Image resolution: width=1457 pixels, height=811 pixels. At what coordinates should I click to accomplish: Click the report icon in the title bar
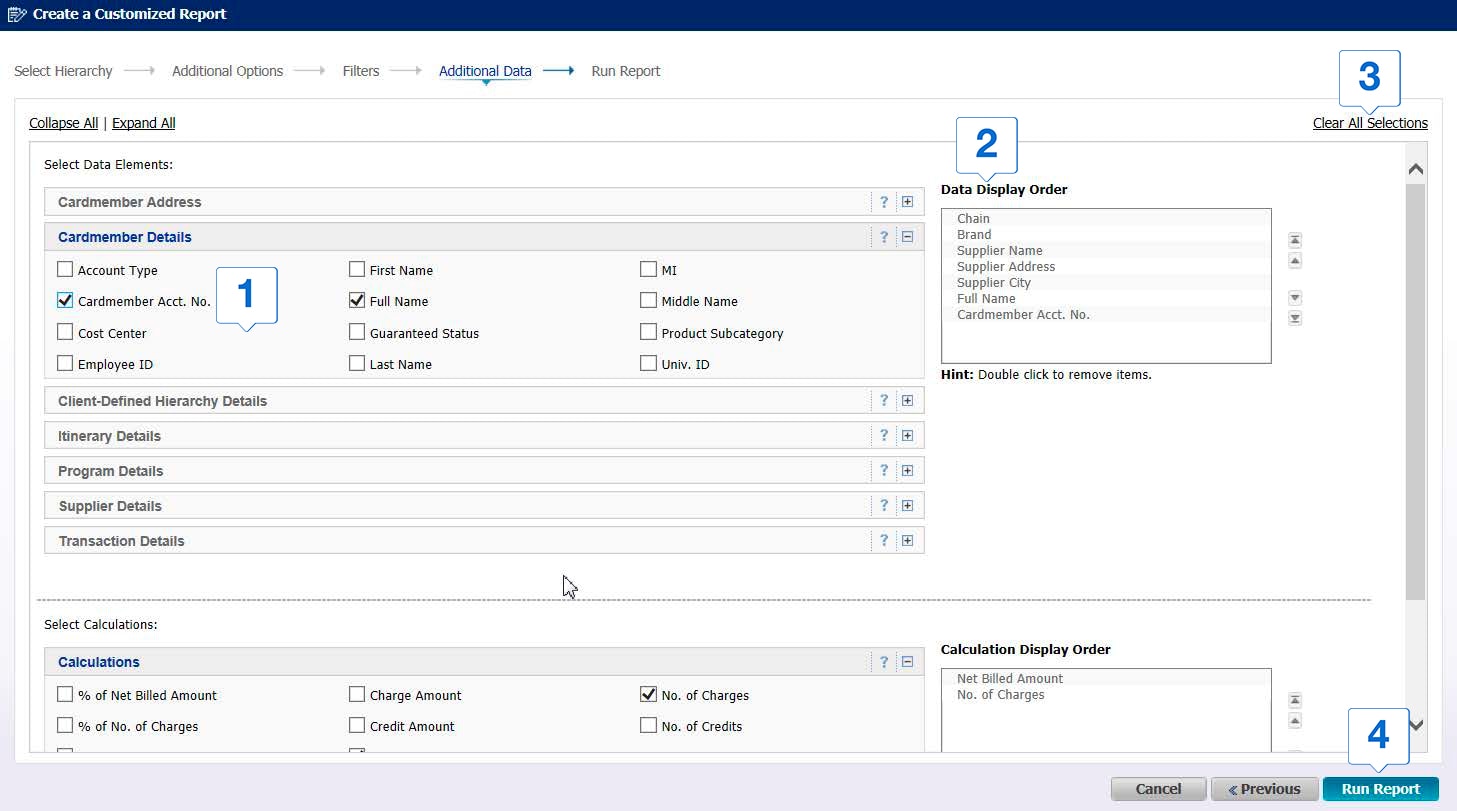click(17, 14)
